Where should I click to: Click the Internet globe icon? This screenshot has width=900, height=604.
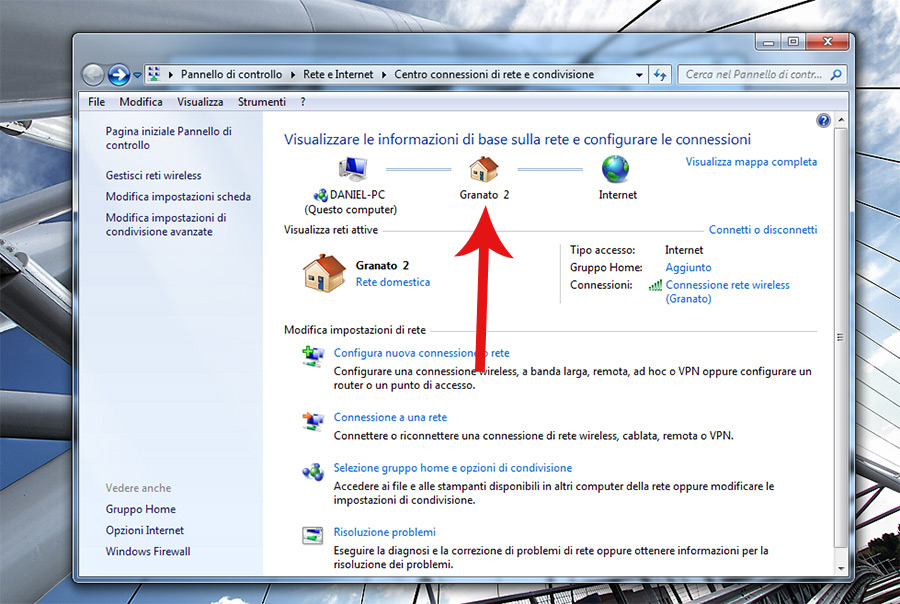[x=616, y=167]
